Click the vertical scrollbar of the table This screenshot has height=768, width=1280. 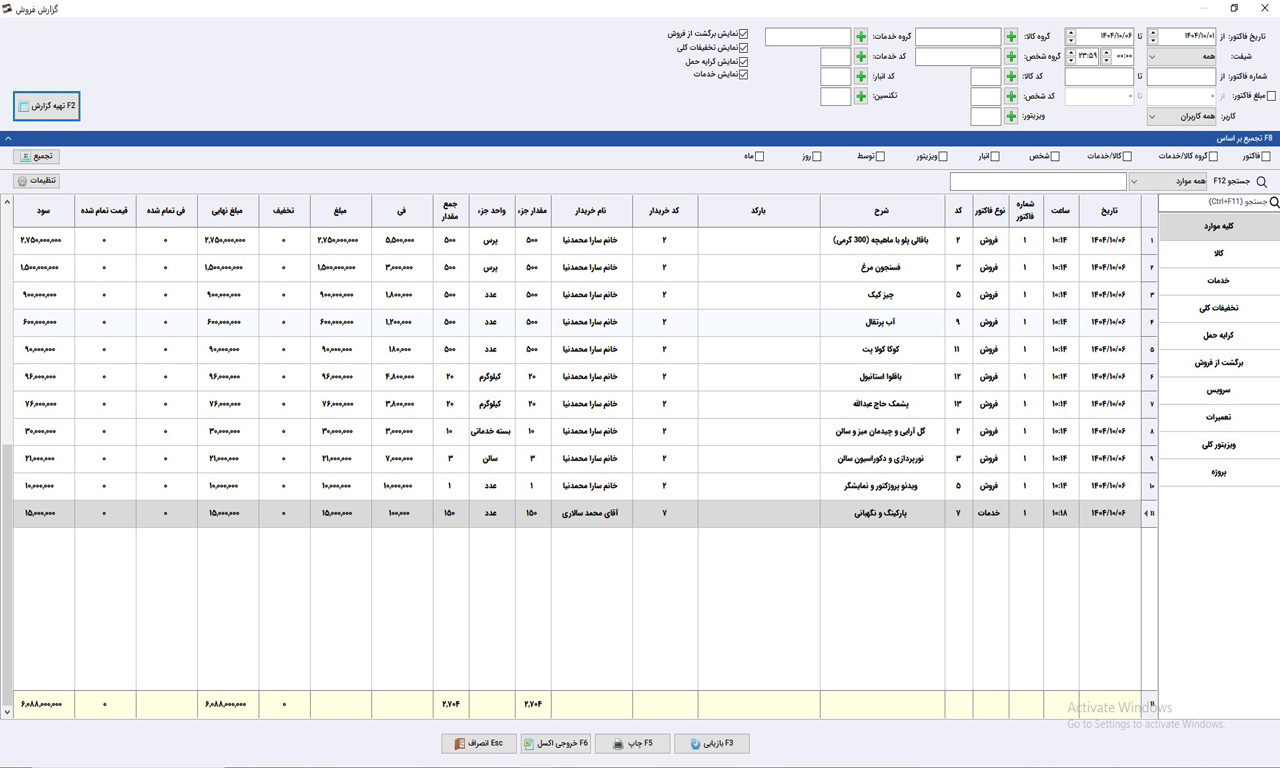coord(7,456)
